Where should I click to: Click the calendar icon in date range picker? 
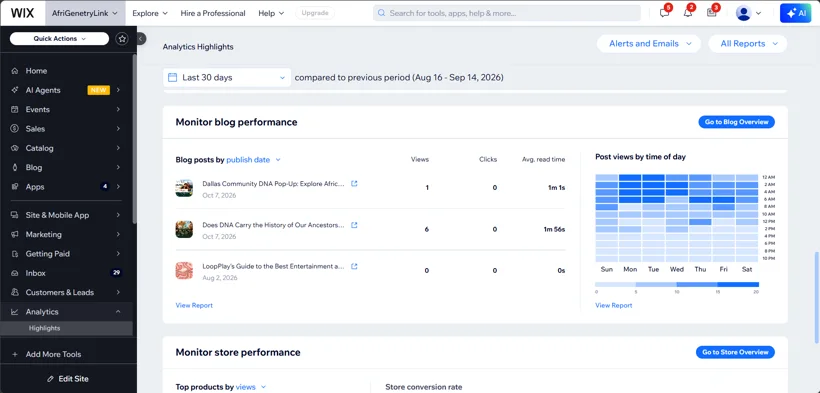pos(172,77)
